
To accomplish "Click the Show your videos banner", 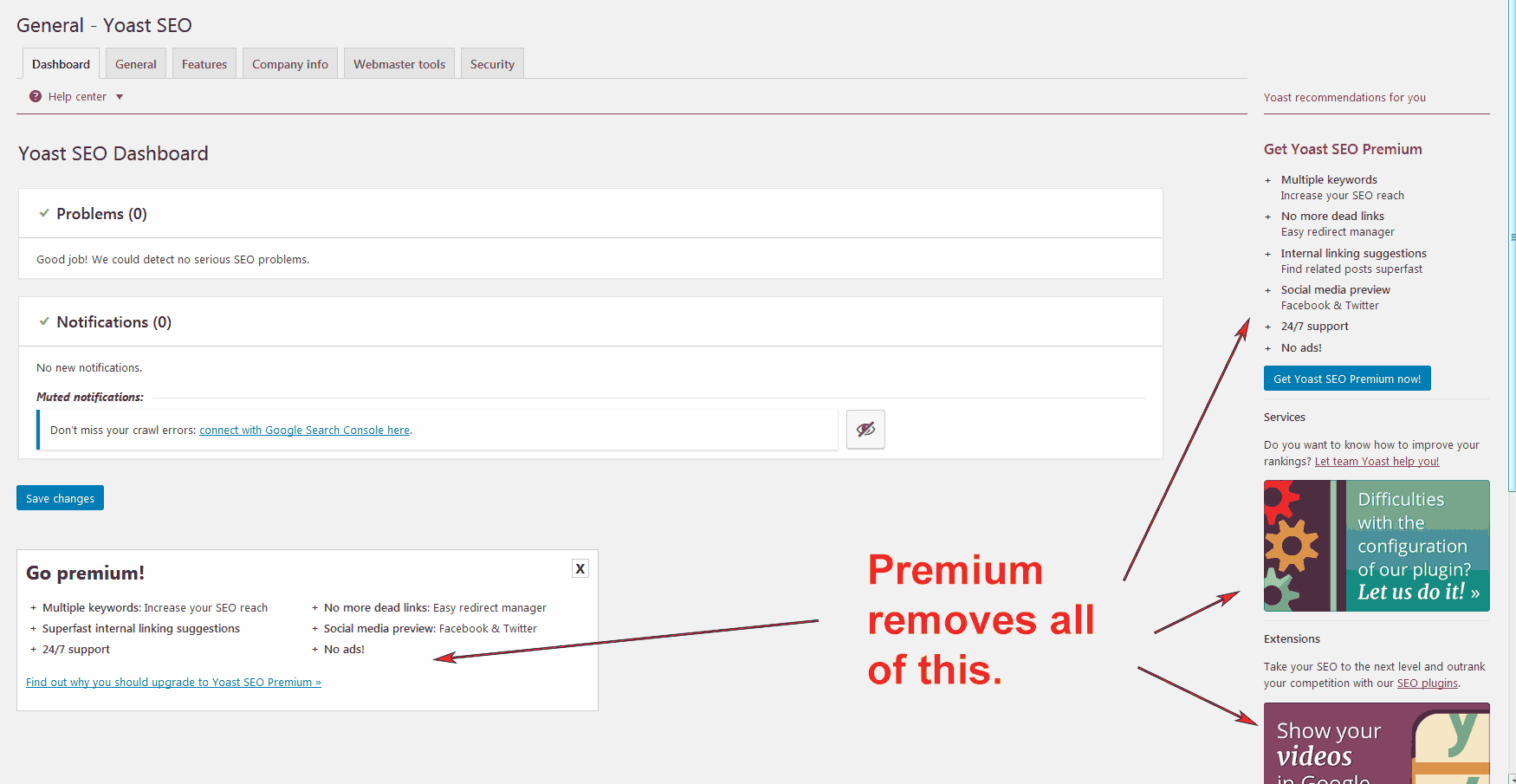I will click(1377, 743).
